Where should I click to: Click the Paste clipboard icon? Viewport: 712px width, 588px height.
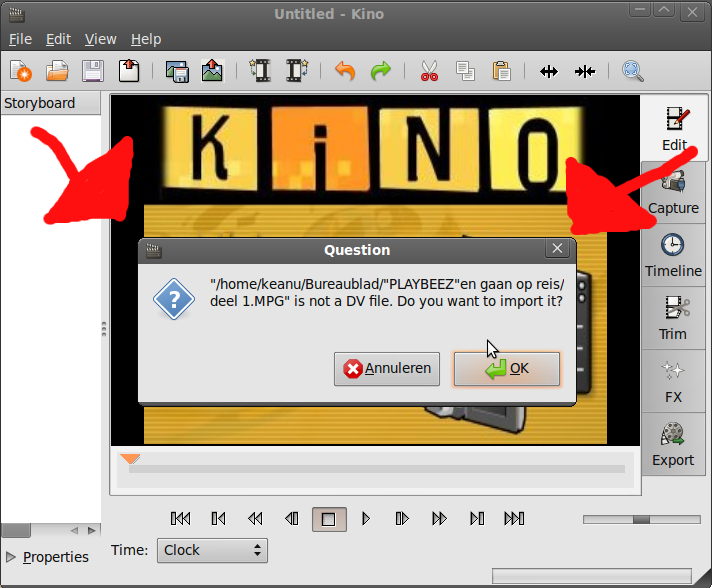point(501,71)
